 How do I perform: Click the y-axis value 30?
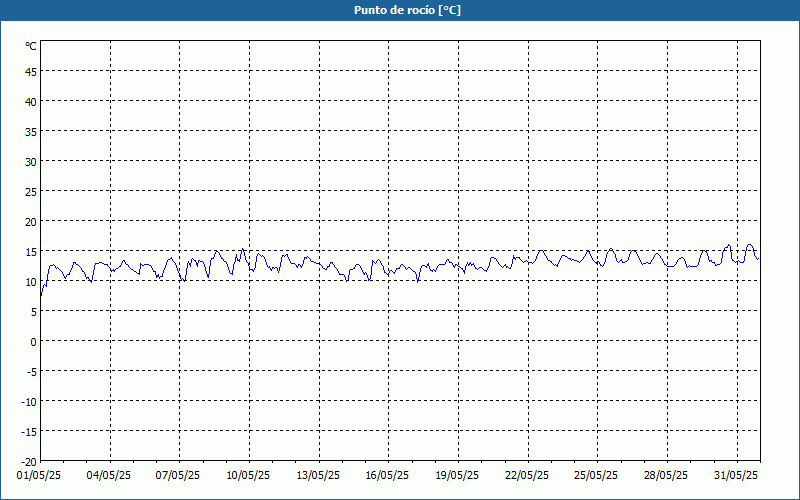31,162
